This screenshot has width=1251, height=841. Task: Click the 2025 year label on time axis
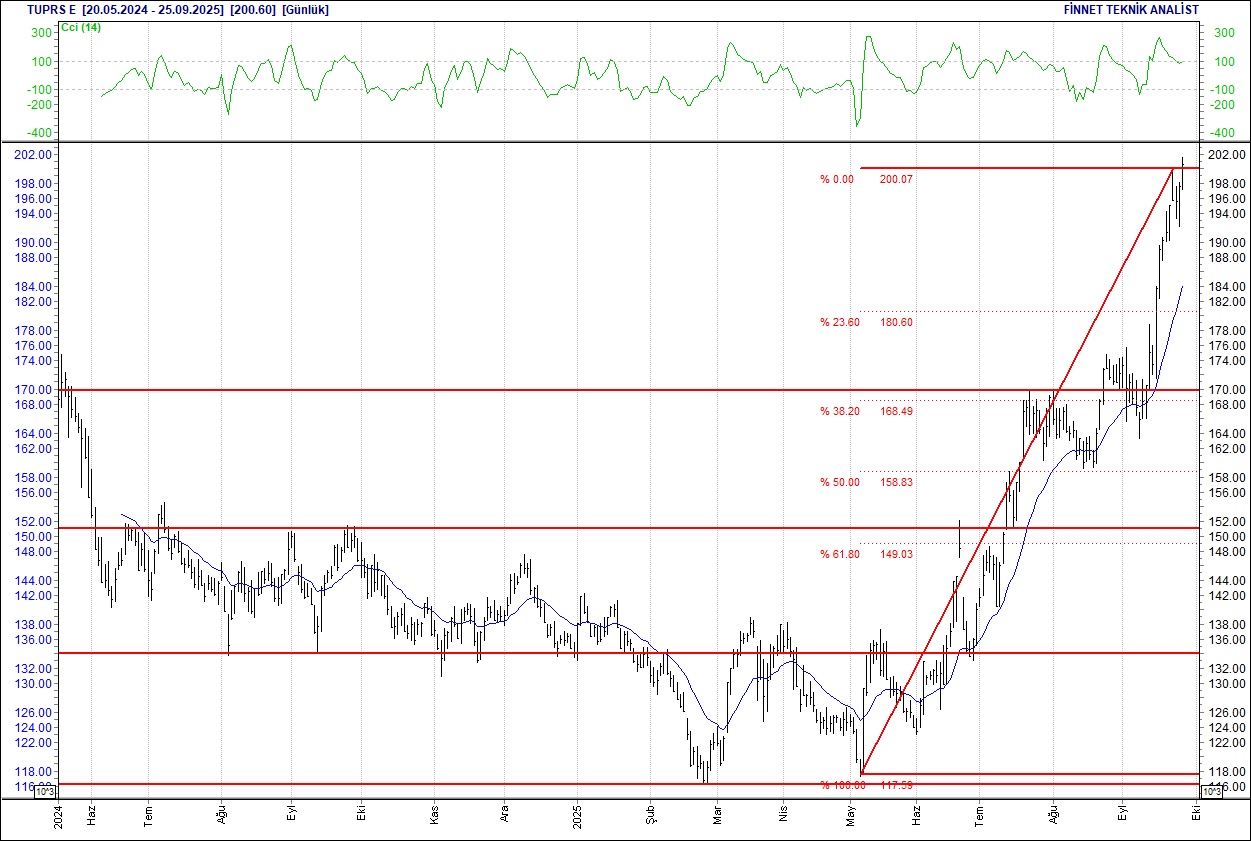coord(578,815)
